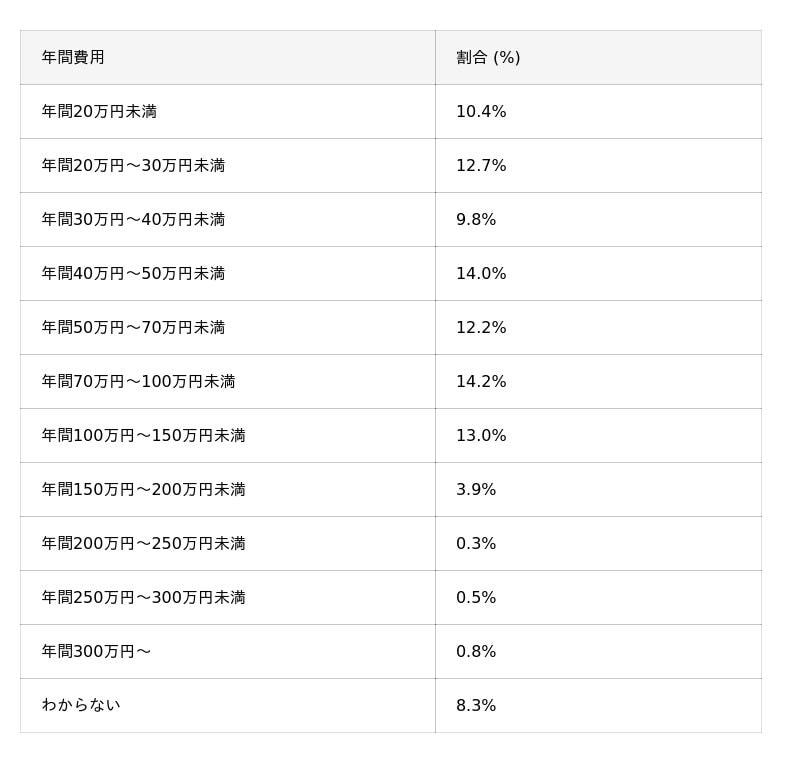Click the 年間費用 column header

coord(73,58)
